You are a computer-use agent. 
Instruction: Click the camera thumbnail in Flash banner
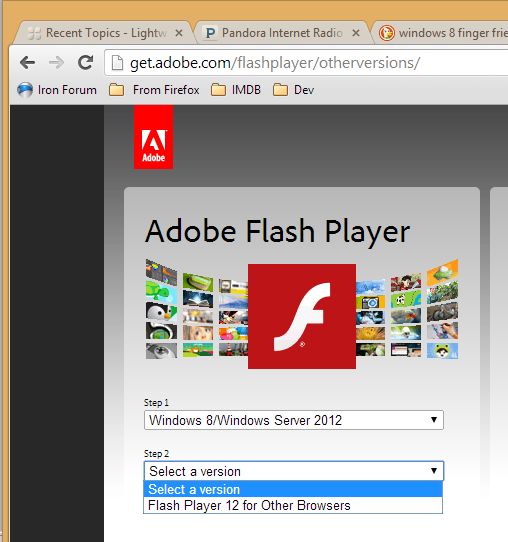370,302
